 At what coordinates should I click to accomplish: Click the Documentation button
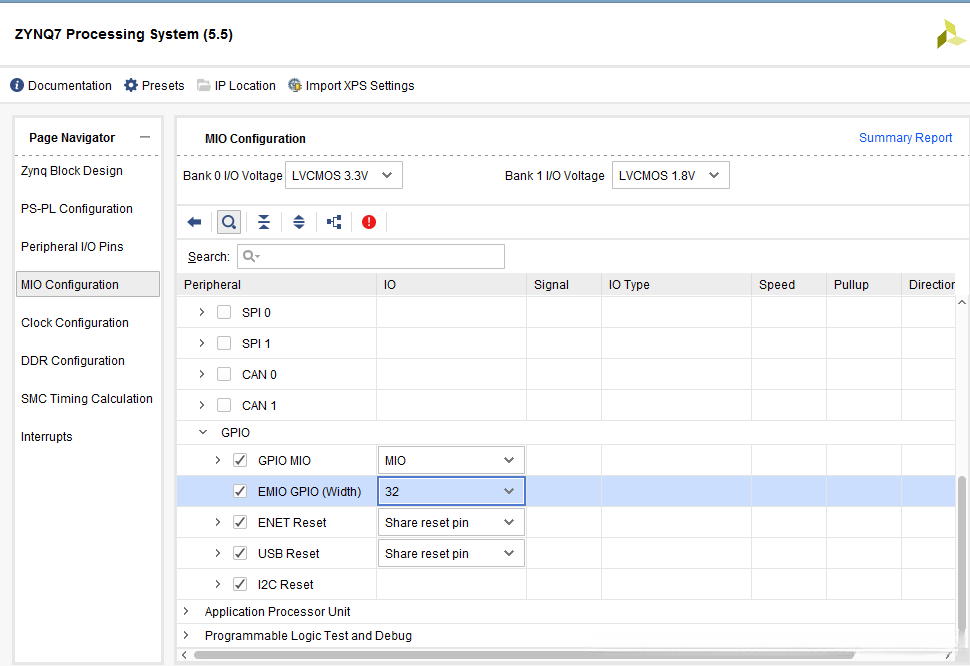click(x=61, y=86)
